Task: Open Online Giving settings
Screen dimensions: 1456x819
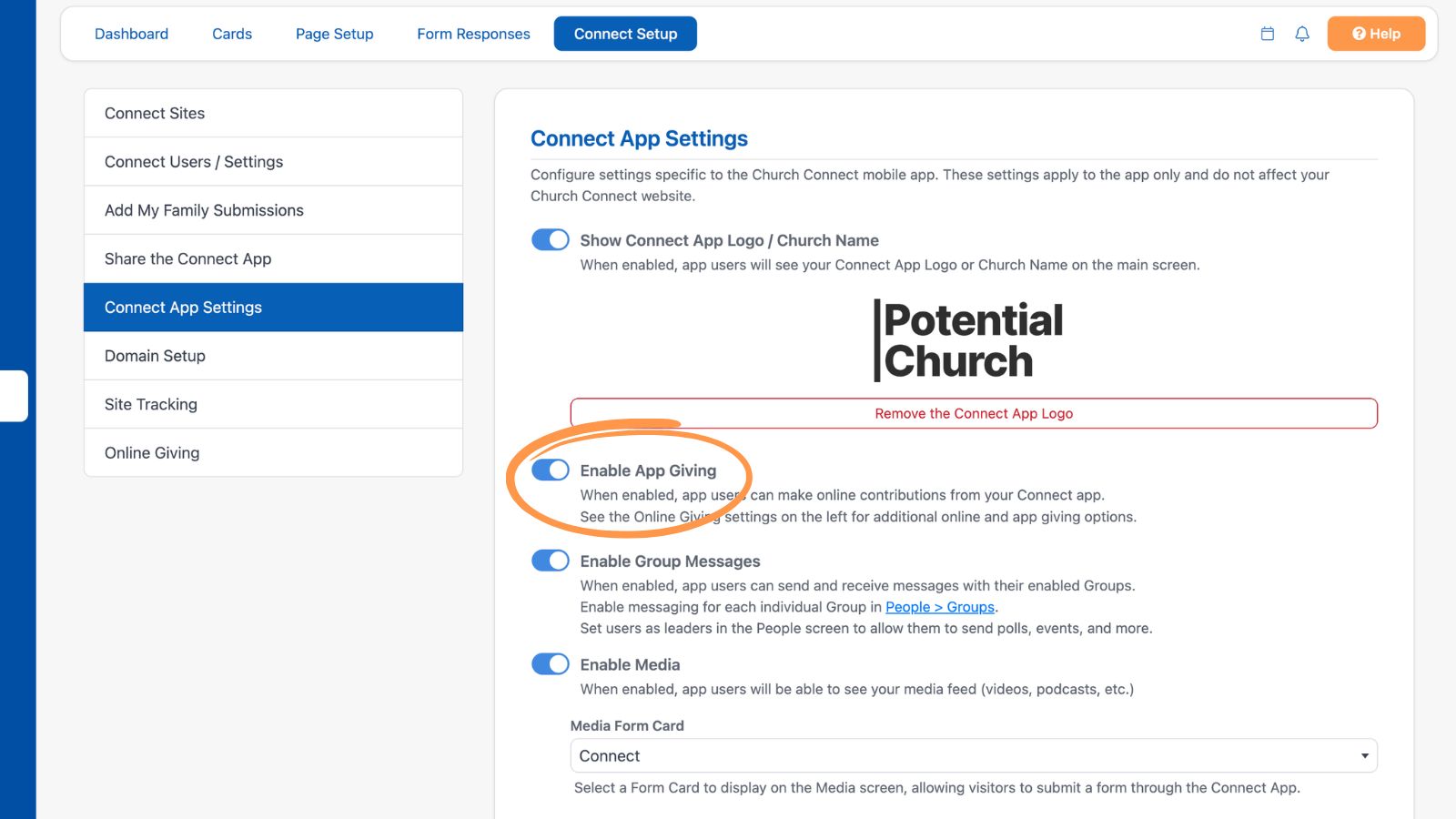Action: tap(273, 452)
